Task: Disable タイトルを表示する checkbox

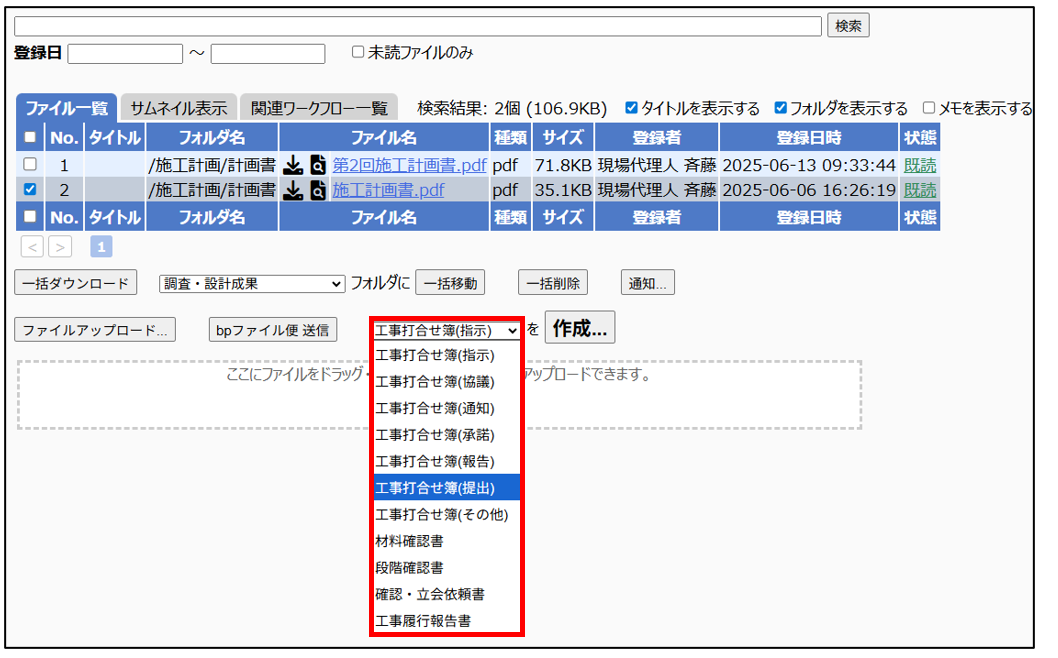Action: click(631, 108)
